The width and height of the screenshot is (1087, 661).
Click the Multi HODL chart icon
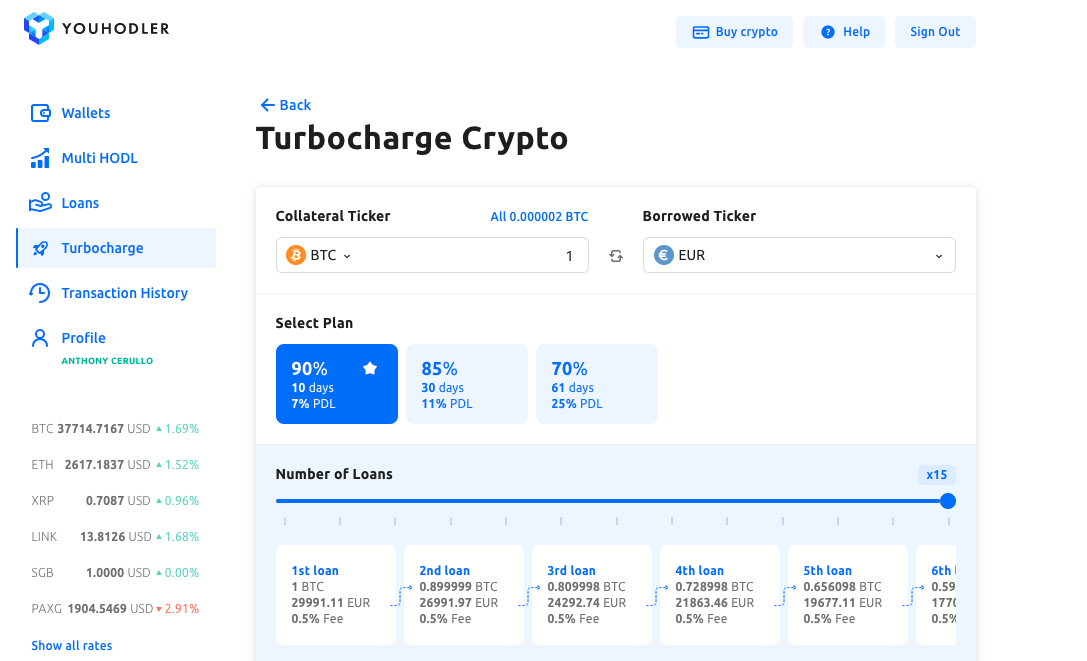(x=40, y=158)
